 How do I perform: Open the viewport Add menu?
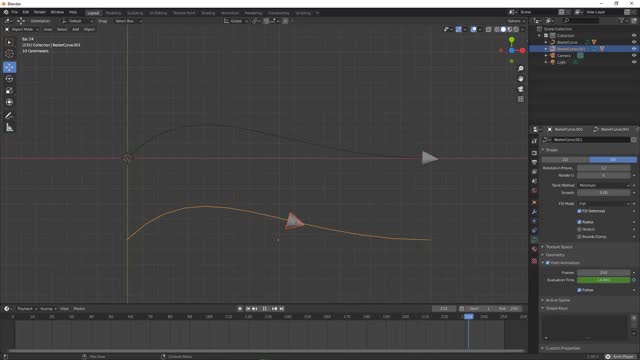pos(76,29)
